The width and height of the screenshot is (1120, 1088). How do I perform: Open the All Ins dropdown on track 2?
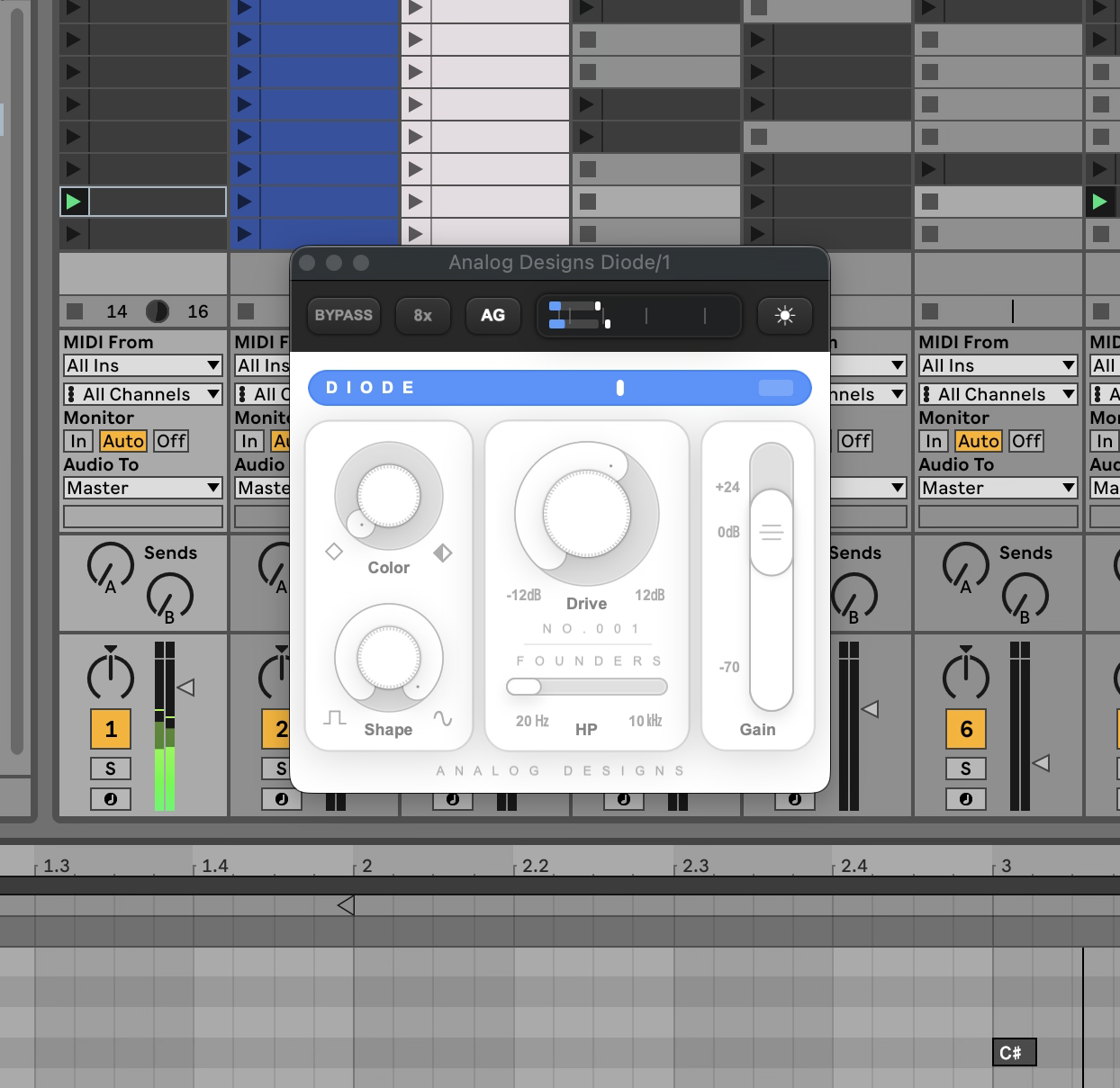[262, 365]
